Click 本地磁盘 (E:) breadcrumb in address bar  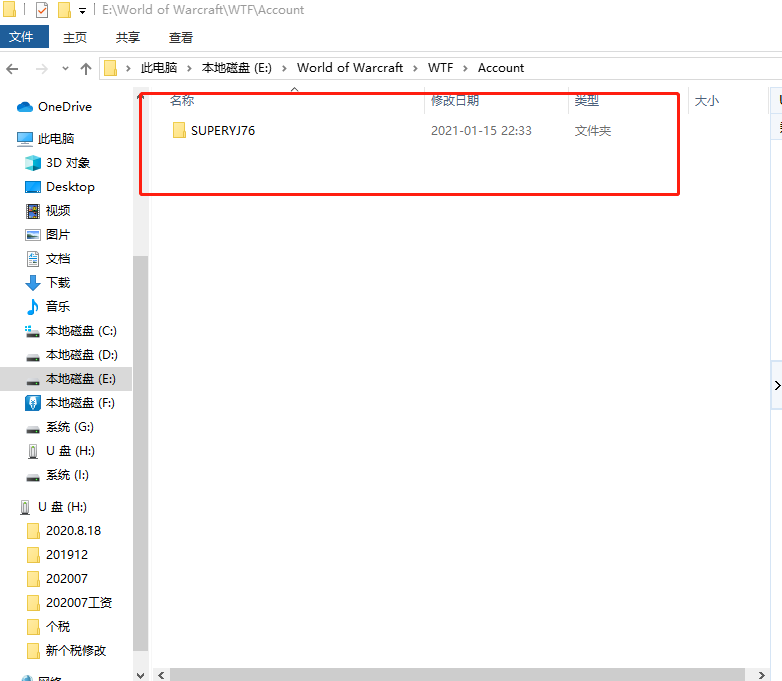point(236,68)
